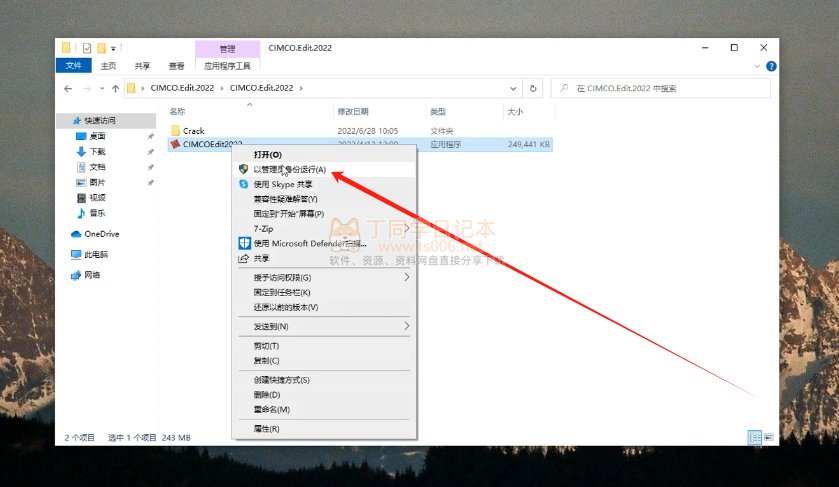Switch to details view in status bar
The image size is (839, 487).
pyautogui.click(x=754, y=438)
